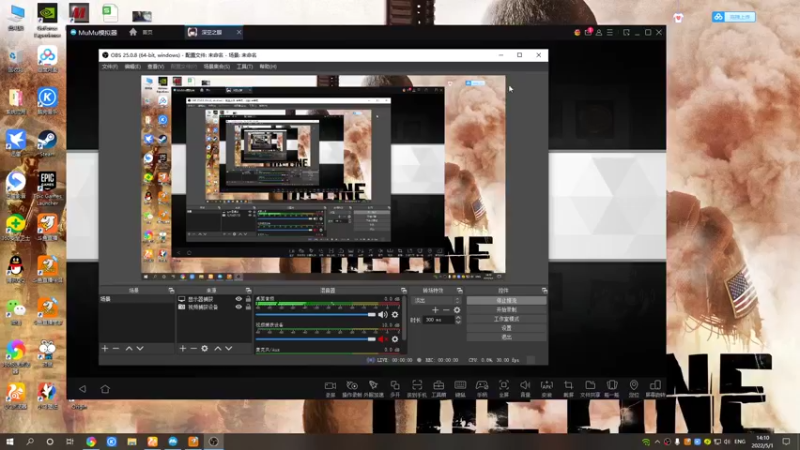Click the 300 ms duration field
This screenshot has width=800, height=450.
439,320
